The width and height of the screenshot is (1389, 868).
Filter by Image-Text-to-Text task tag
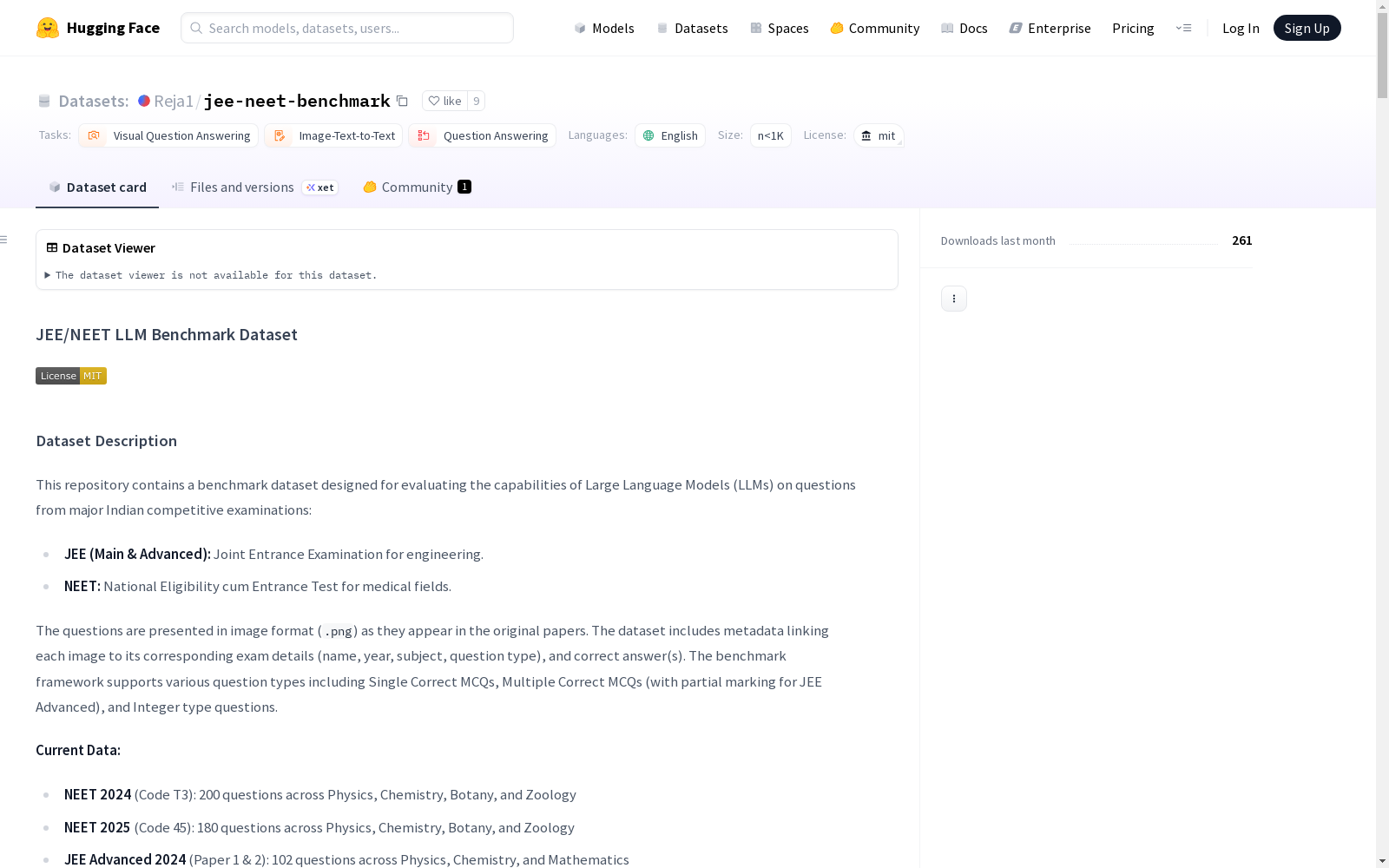coord(333,135)
